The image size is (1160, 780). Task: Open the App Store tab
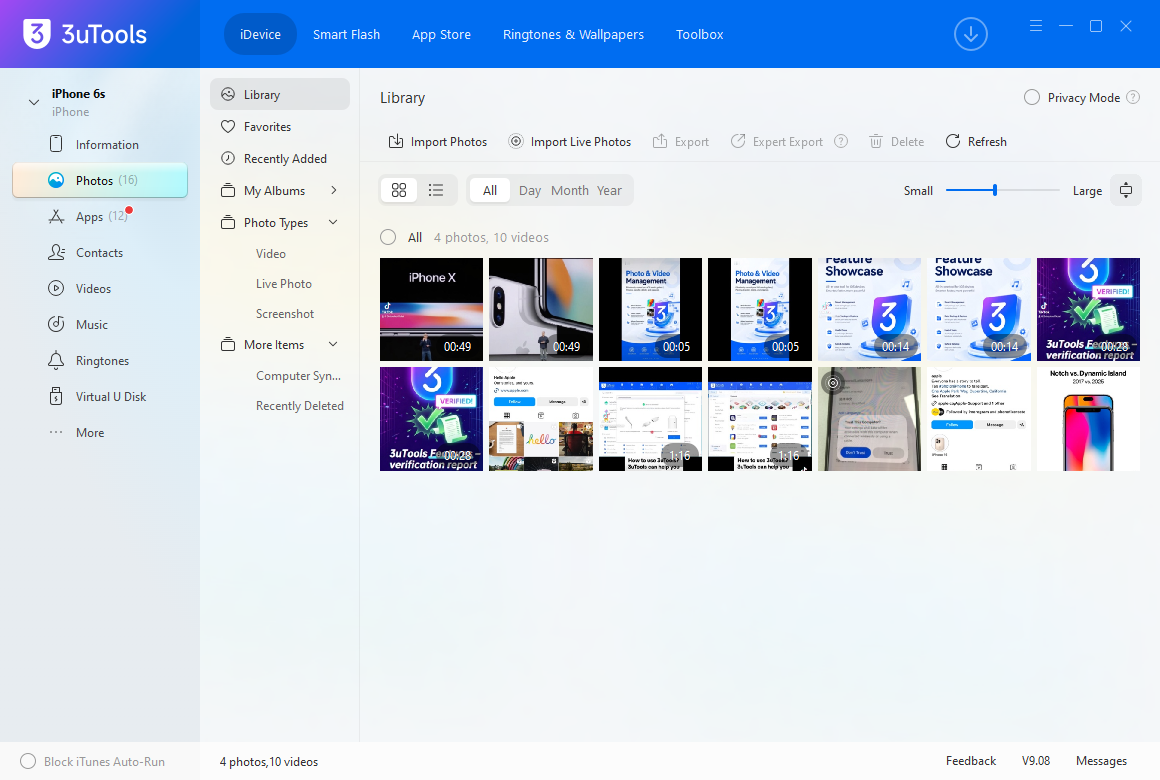(x=441, y=34)
